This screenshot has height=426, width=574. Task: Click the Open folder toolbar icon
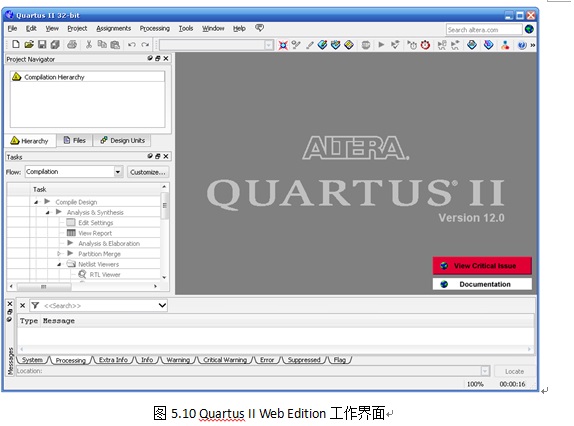(29, 44)
